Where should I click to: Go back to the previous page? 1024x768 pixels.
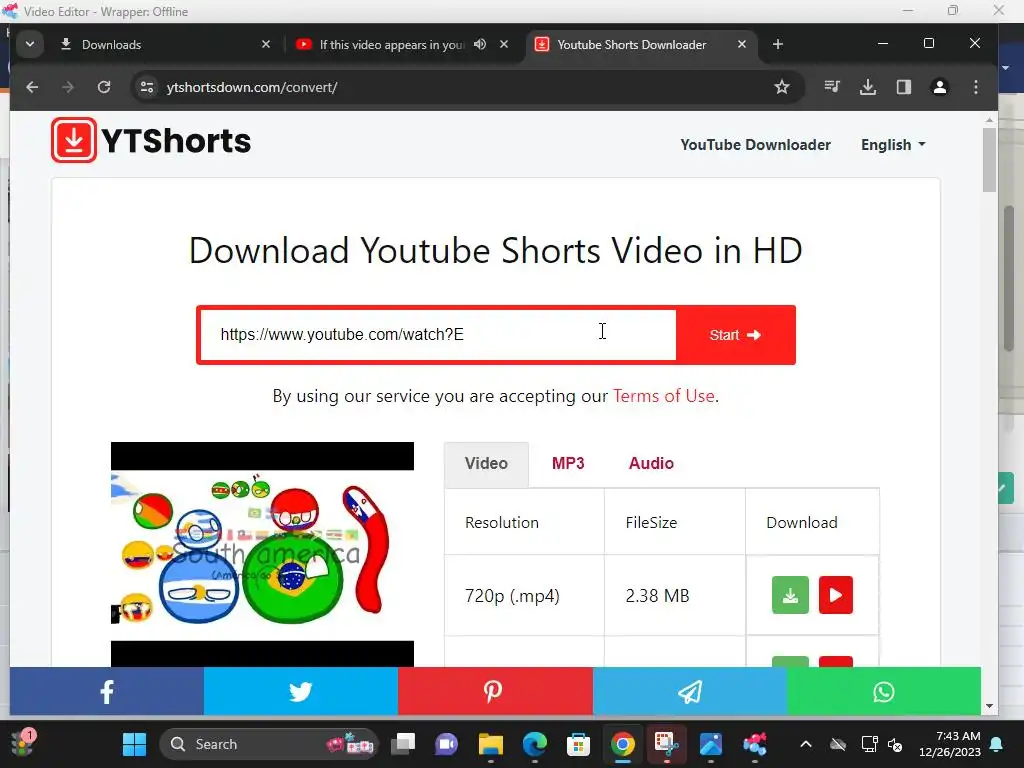coord(32,87)
